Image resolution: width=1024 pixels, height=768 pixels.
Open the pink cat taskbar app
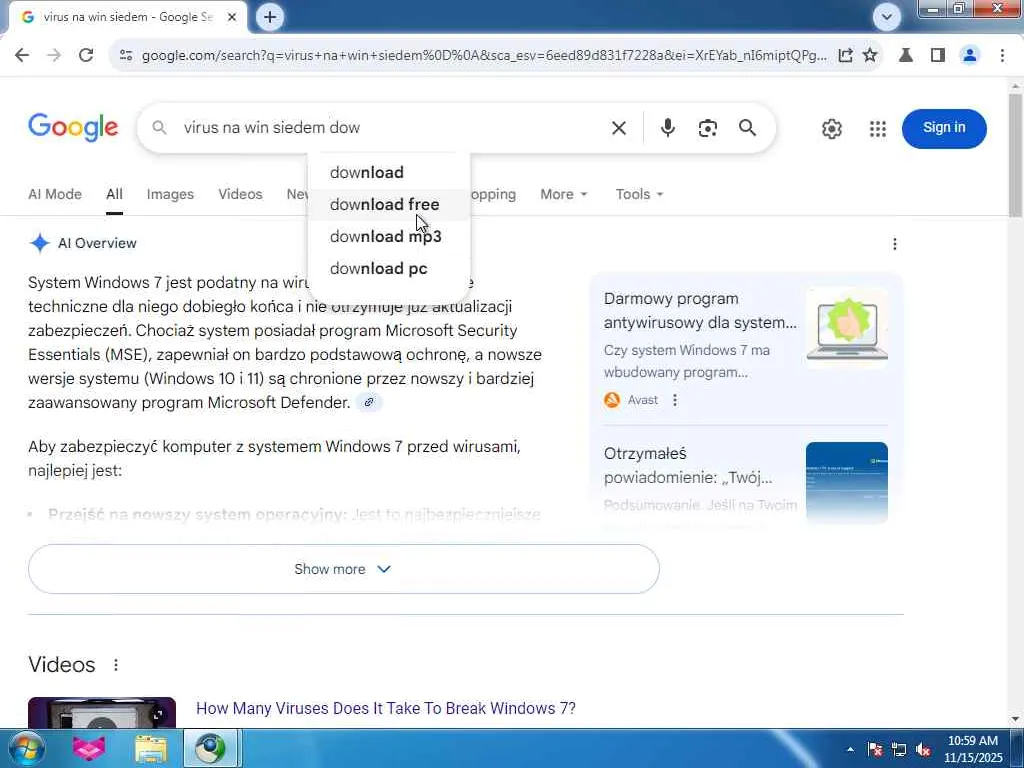pyautogui.click(x=88, y=748)
